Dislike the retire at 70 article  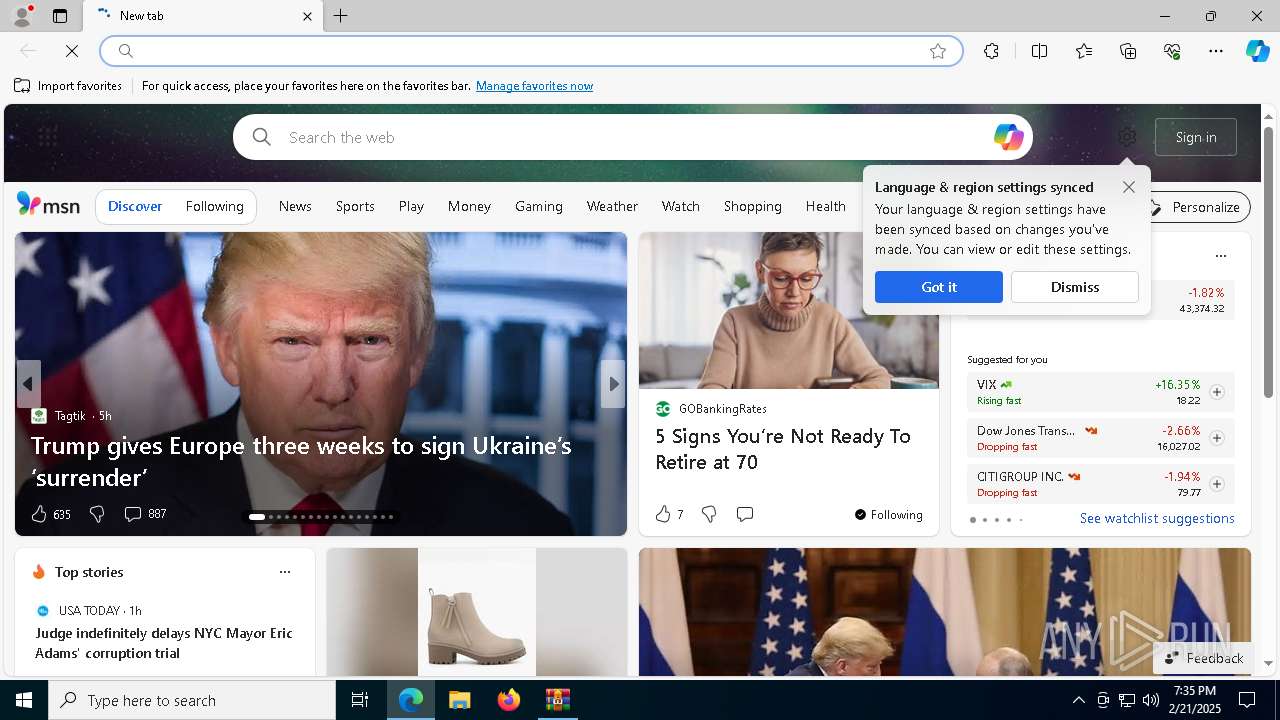click(709, 514)
